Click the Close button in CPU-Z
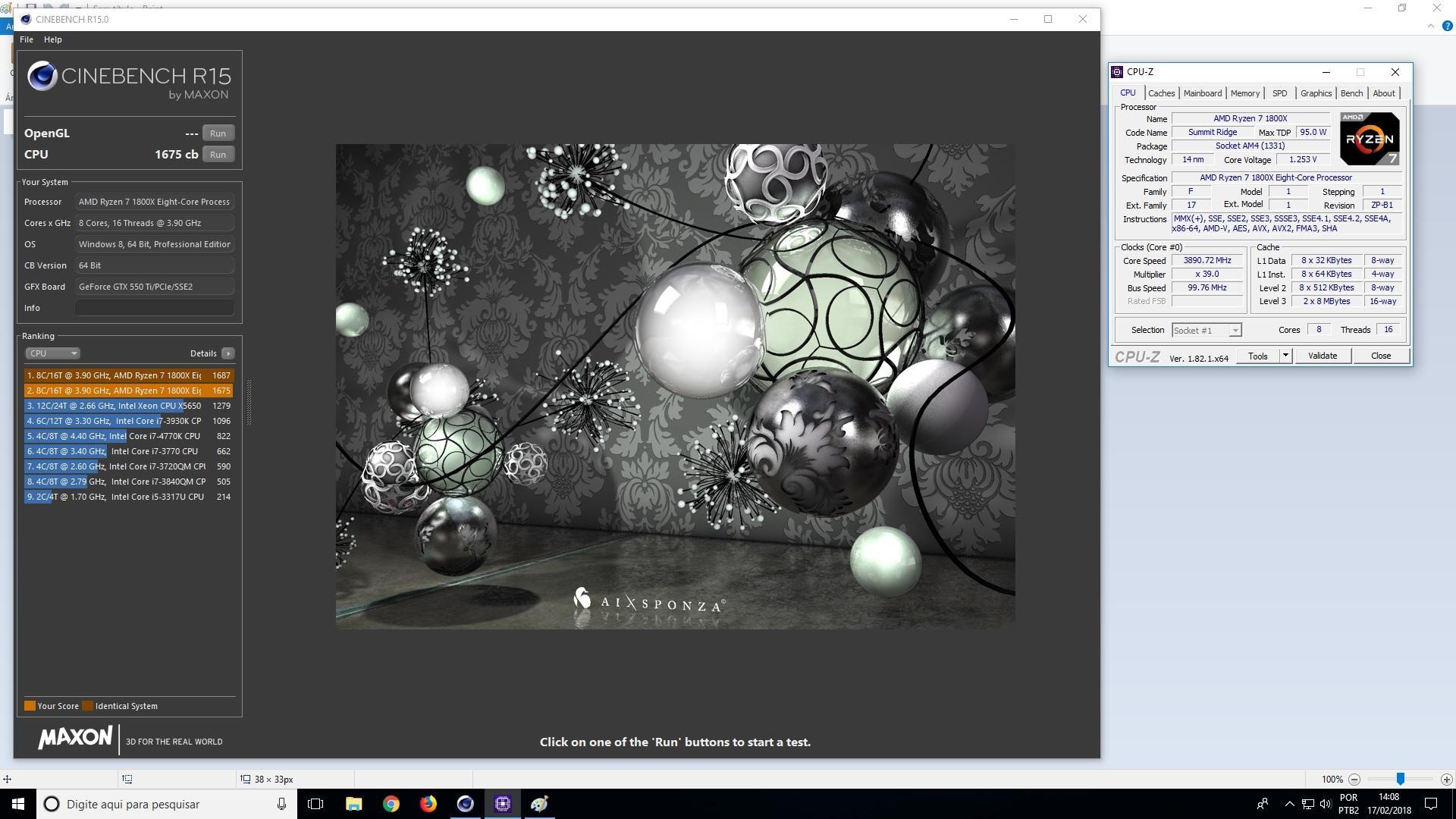This screenshot has height=819, width=1456. pyautogui.click(x=1381, y=356)
